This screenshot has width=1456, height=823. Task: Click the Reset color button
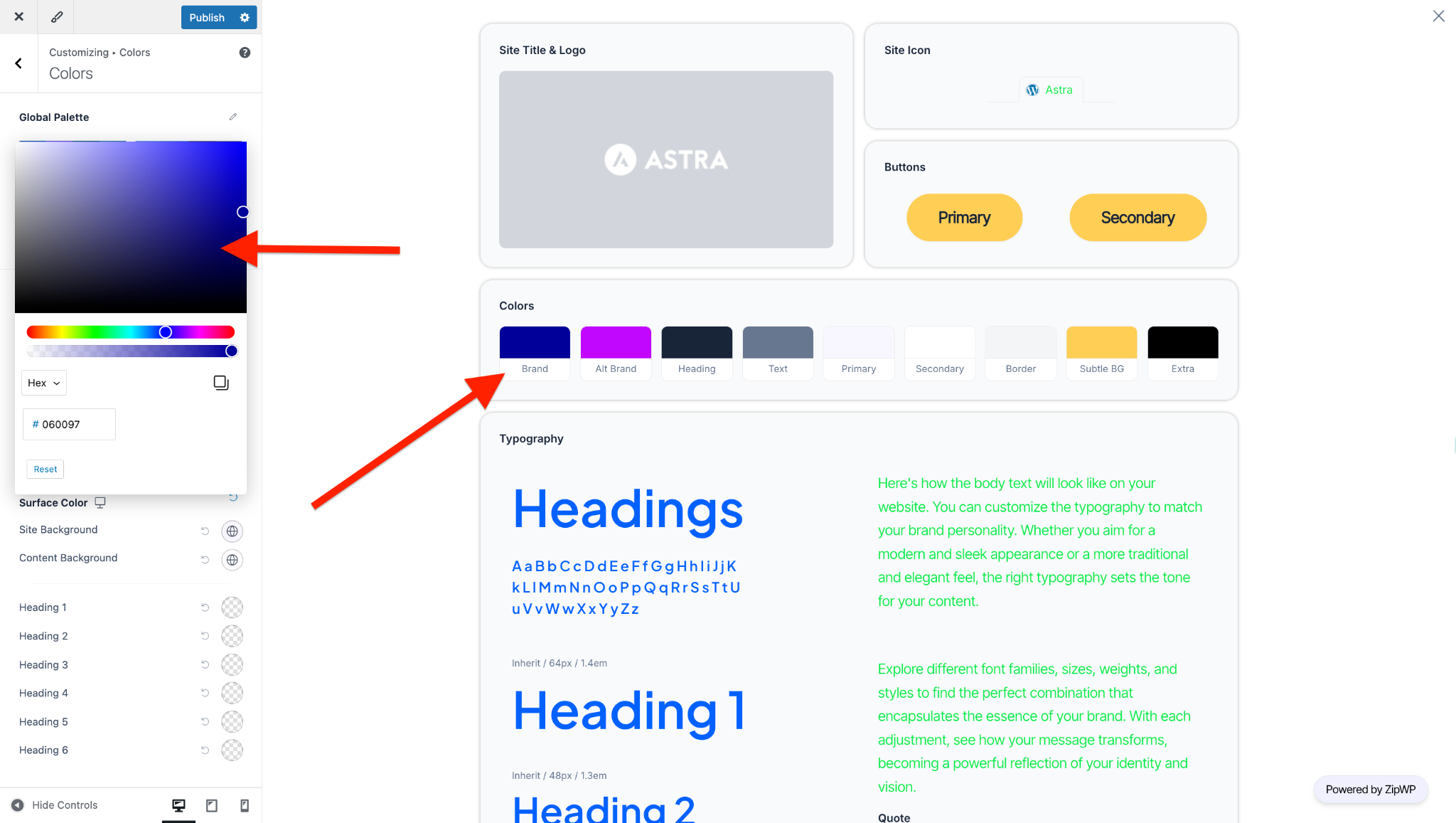point(45,469)
